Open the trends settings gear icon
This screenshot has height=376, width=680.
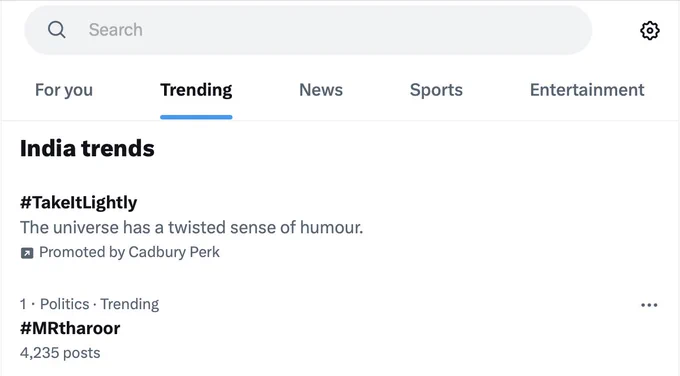pos(650,30)
